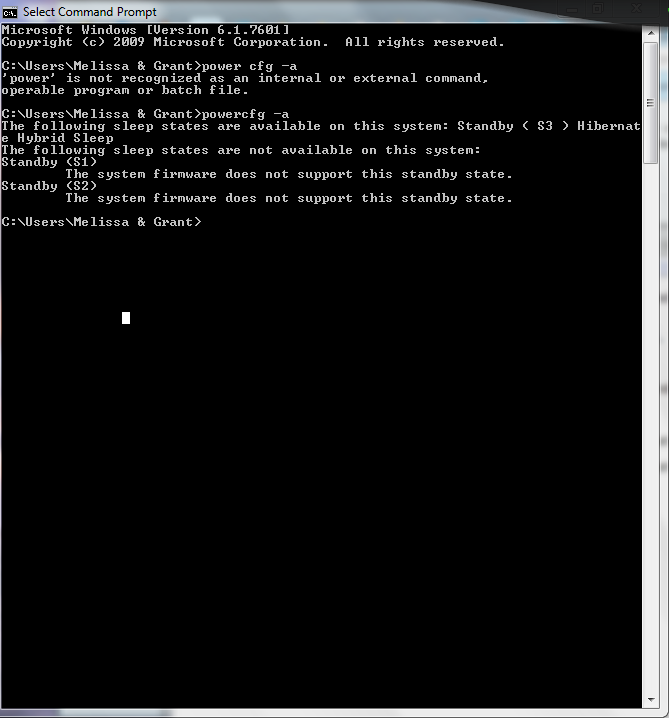Screen dimensions: 669x718
Task: Minimize the Command Prompt window
Action: [x=572, y=10]
